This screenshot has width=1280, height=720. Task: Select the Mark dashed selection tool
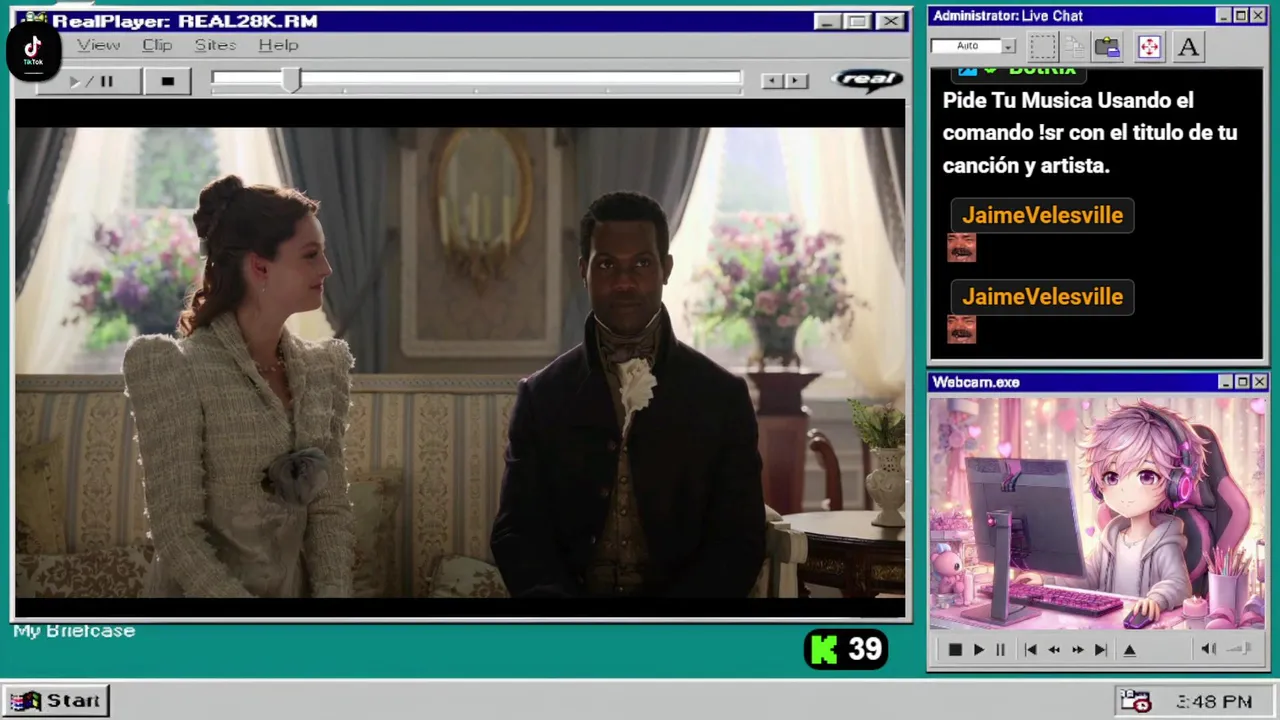pyautogui.click(x=1042, y=46)
